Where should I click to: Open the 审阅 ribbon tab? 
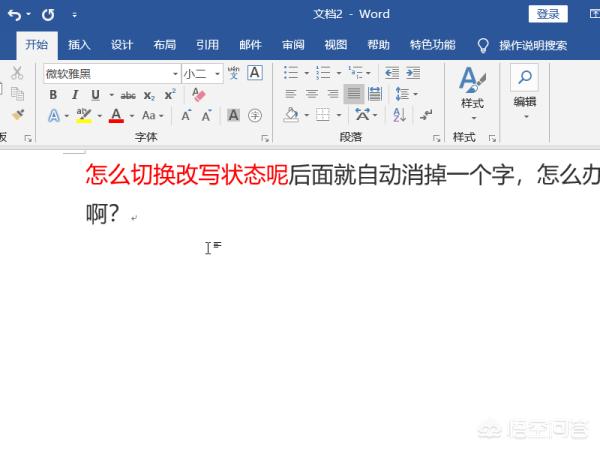(293, 45)
